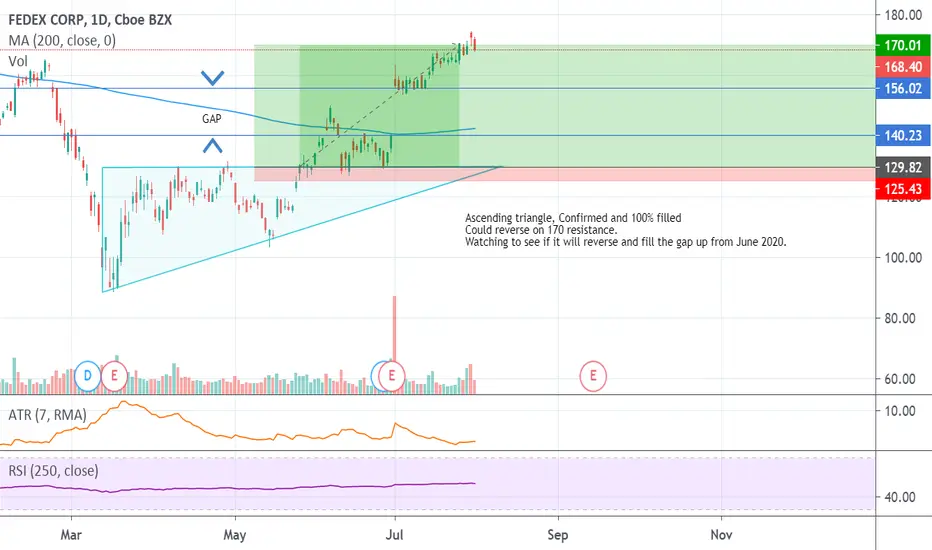Screen dimensions: 932x550
Task: Click the Nov label on the time axis
Action: (x=721, y=535)
